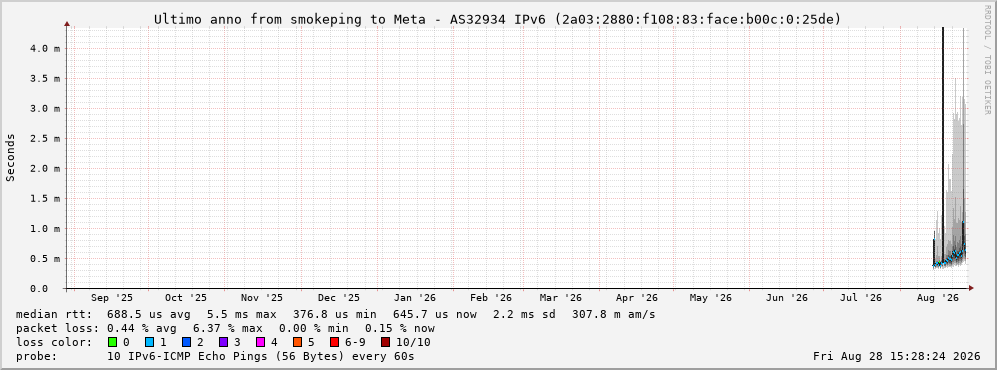
Task: Click the red 6-9 loss swatch
Action: (x=334, y=343)
